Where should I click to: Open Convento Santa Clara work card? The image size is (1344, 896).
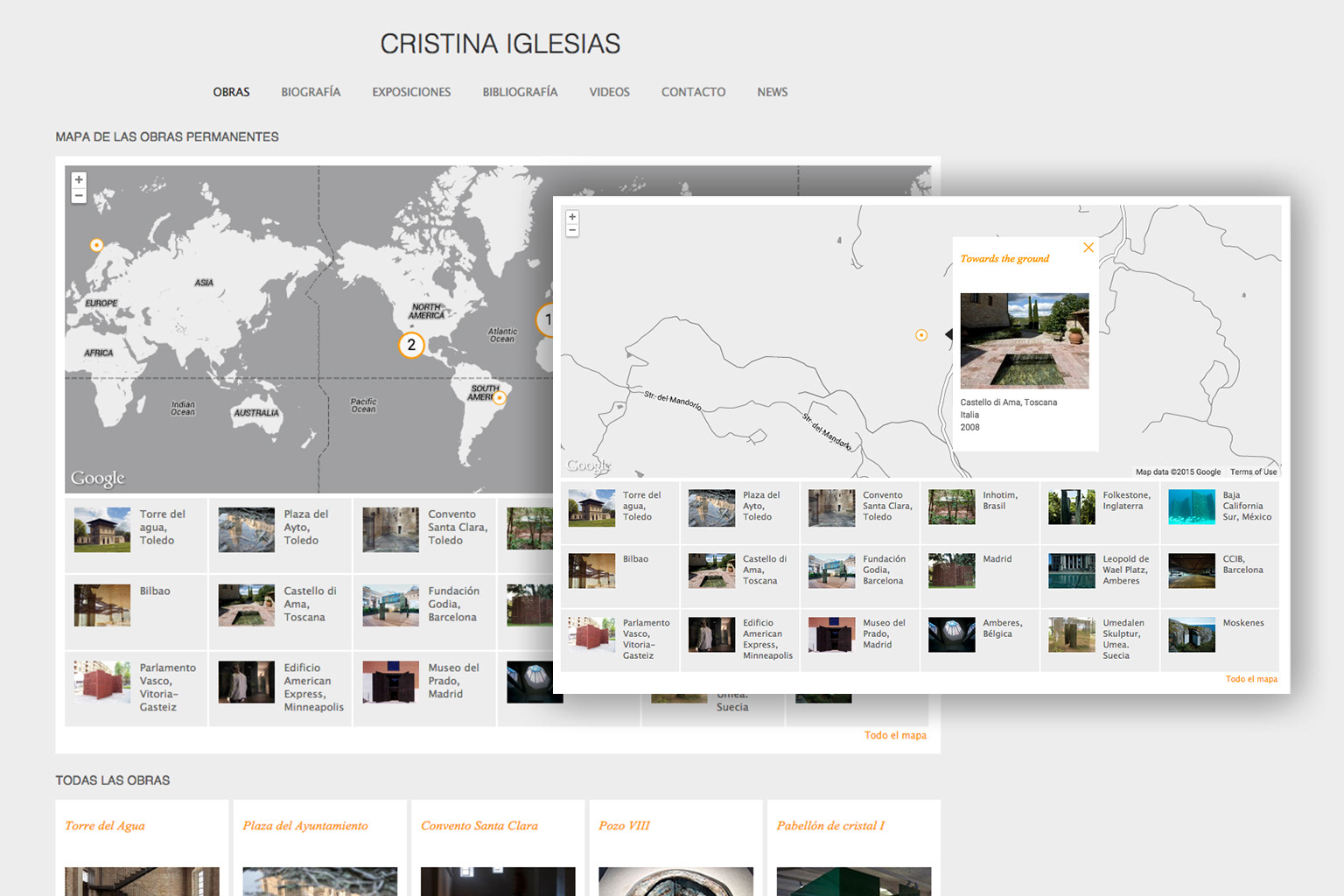(497, 848)
